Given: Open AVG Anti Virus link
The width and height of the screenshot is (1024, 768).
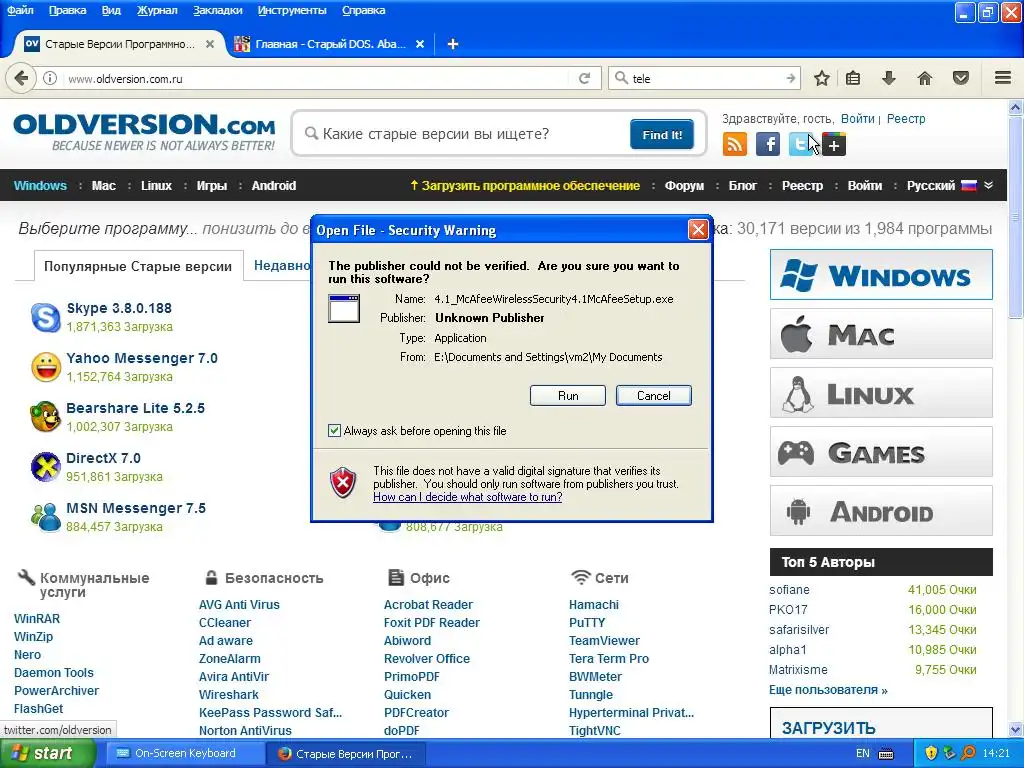Looking at the screenshot, I should coord(239,605).
